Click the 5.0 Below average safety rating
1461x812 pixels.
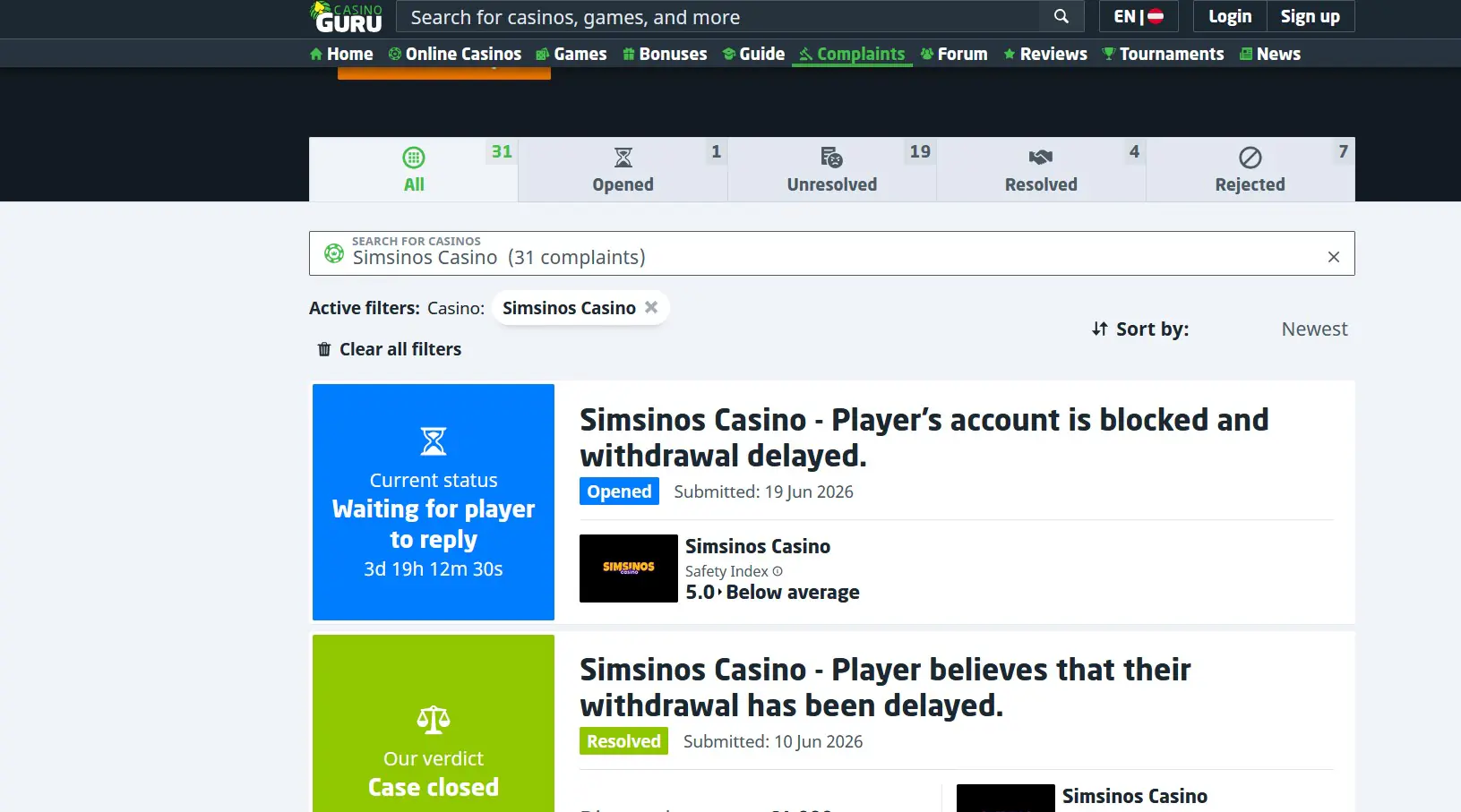[x=773, y=592]
